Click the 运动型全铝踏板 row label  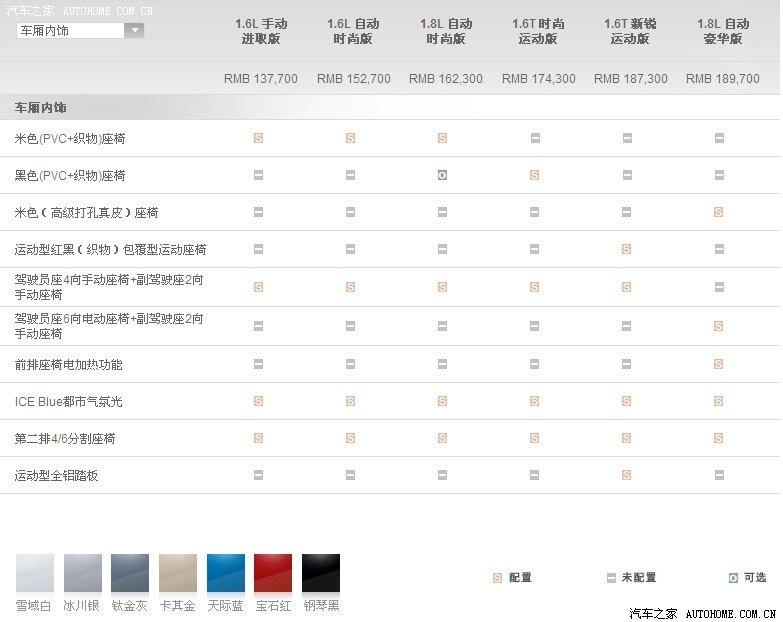(x=56, y=476)
